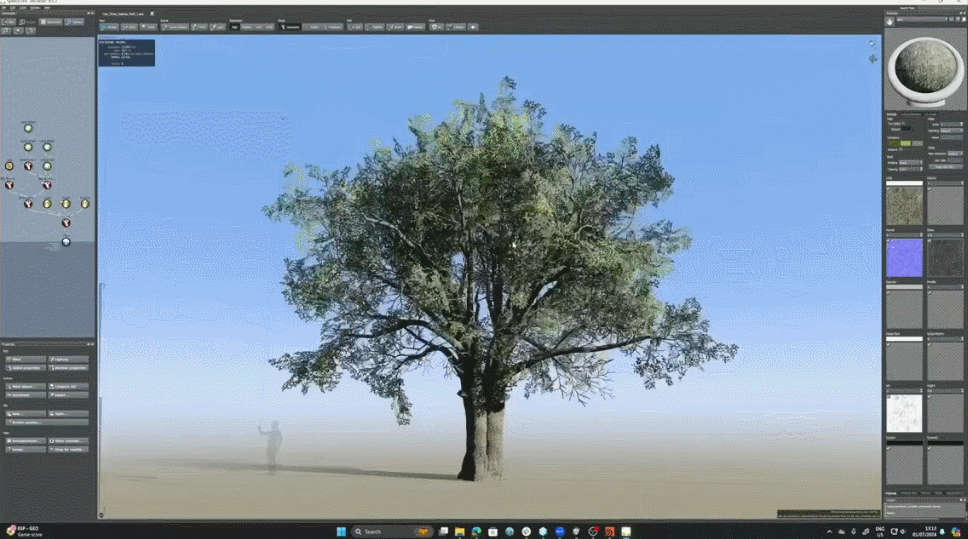The image size is (968, 539).
Task: Click the white ambient occlusion map thumbnail
Action: (904, 414)
